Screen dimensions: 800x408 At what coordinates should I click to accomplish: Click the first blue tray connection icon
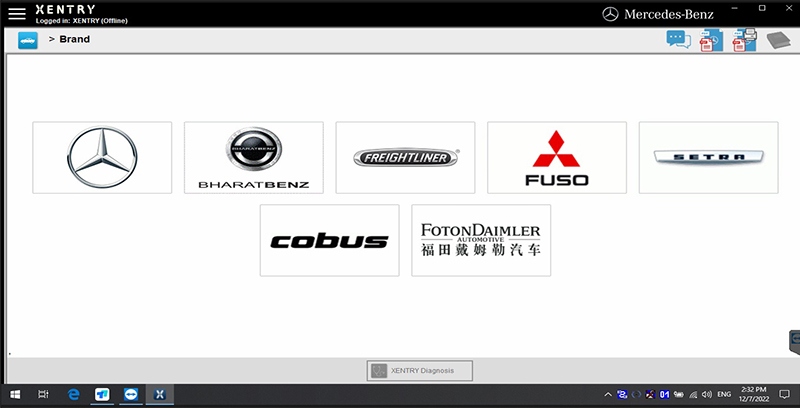622,394
